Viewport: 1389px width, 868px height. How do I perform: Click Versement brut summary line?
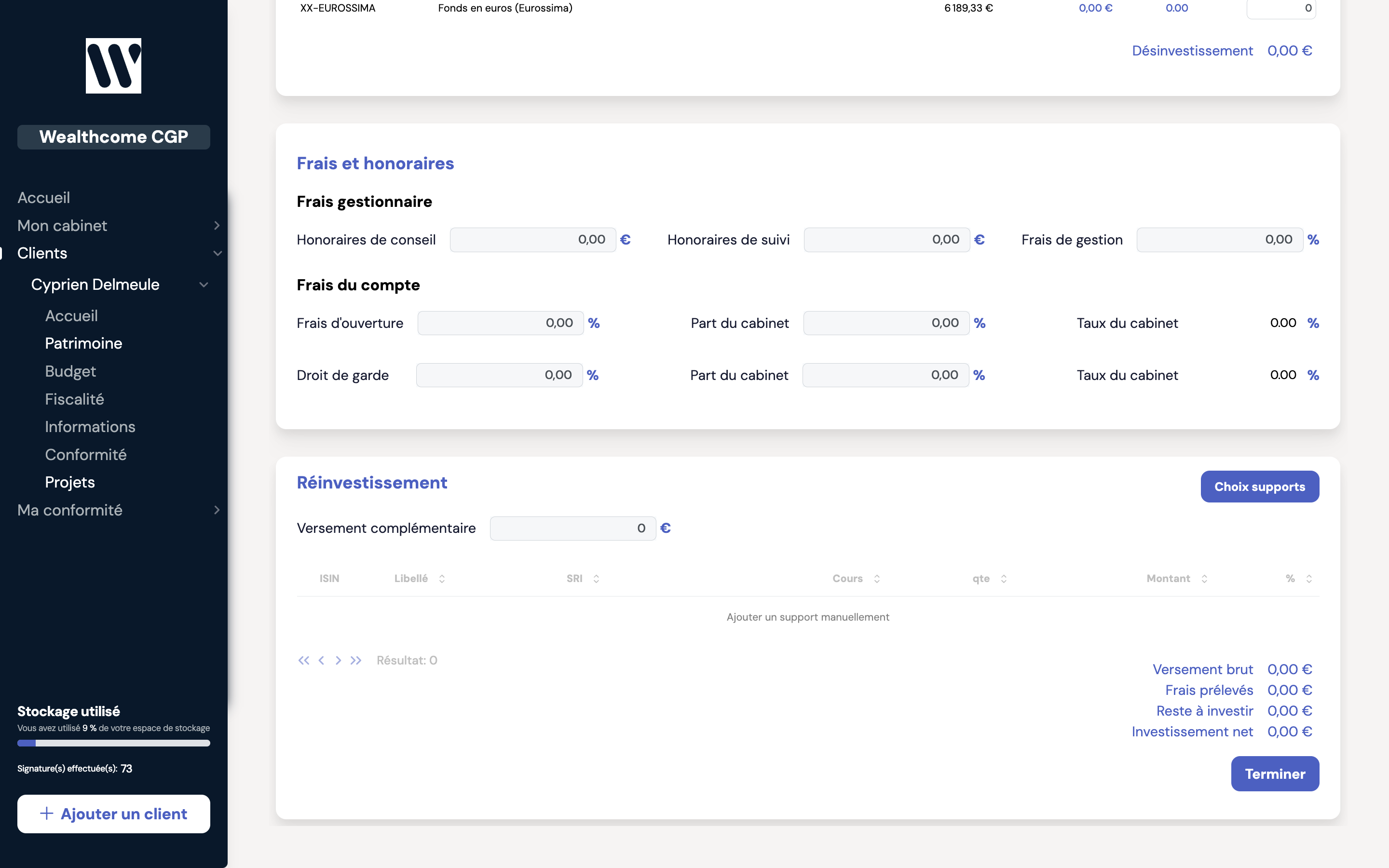coord(1232,669)
